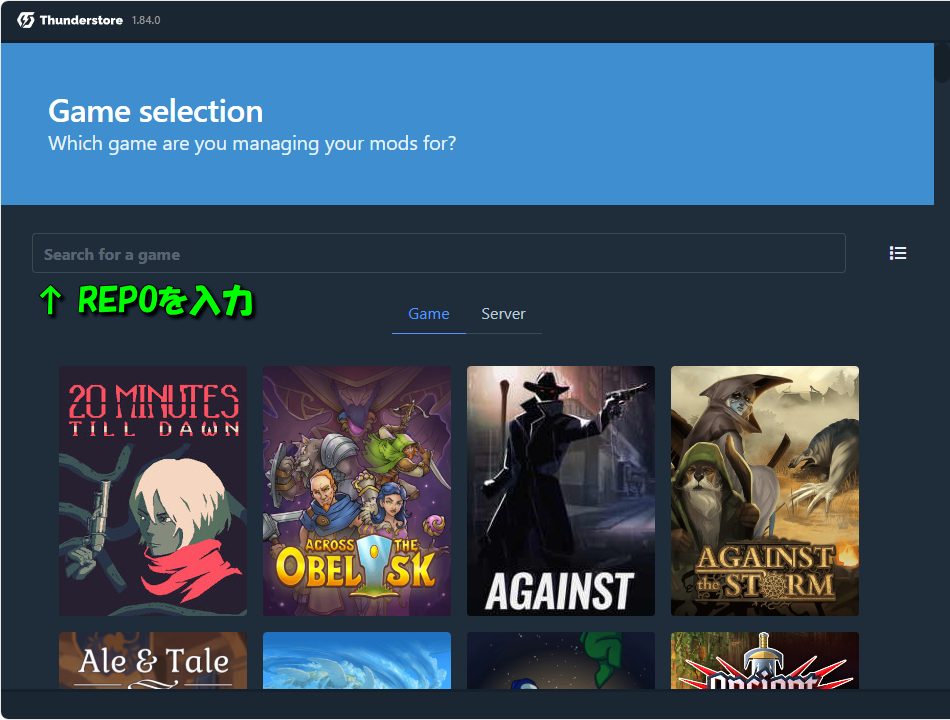Click the Search for a game field

coord(439,253)
